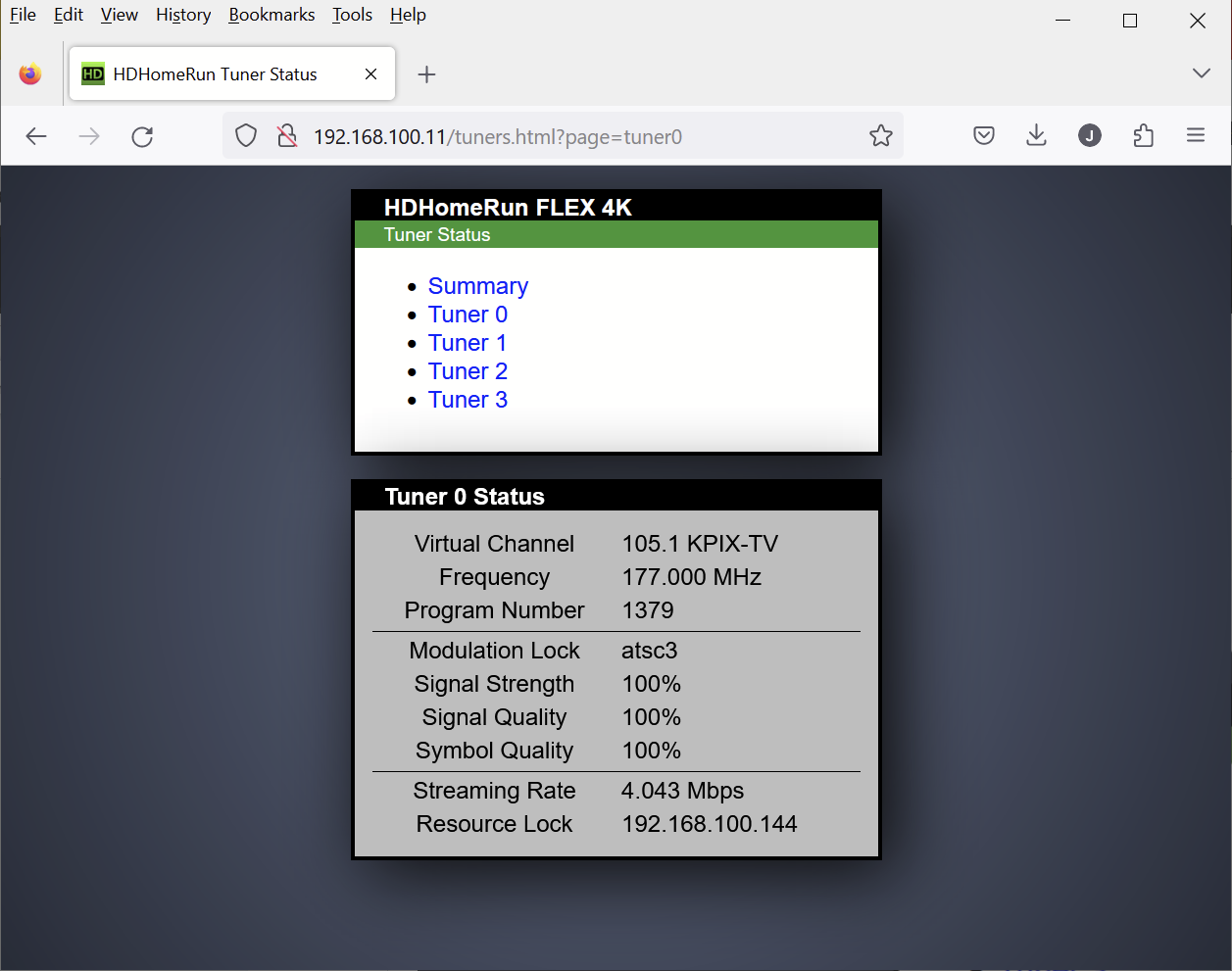
Task: Open the Pocket save icon
Action: pos(984,136)
